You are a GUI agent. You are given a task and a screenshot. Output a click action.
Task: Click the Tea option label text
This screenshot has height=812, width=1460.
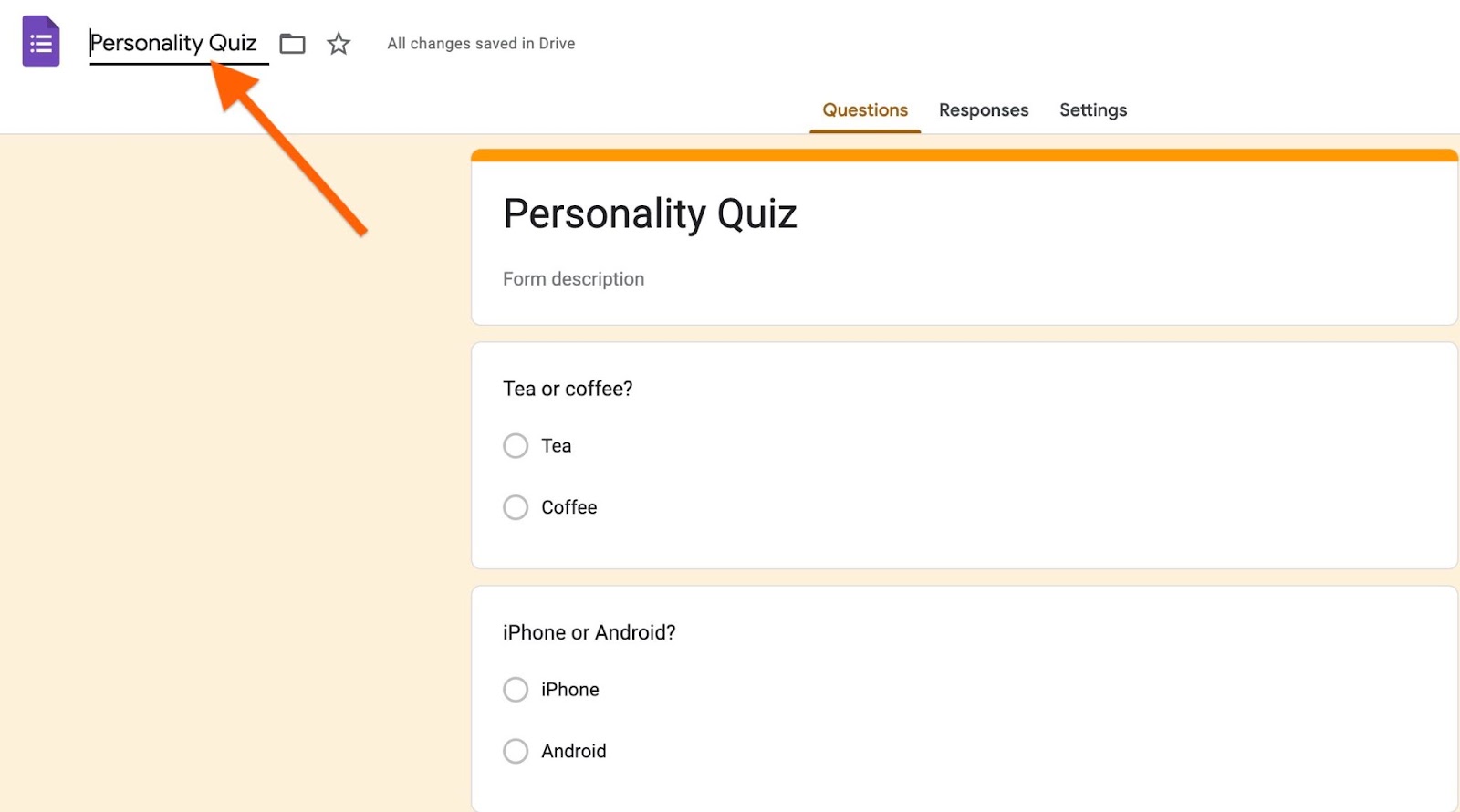tap(556, 446)
